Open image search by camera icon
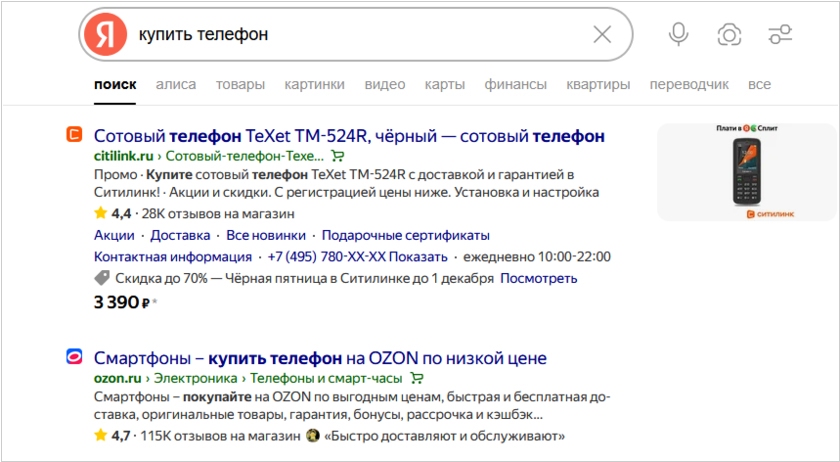 [730, 35]
